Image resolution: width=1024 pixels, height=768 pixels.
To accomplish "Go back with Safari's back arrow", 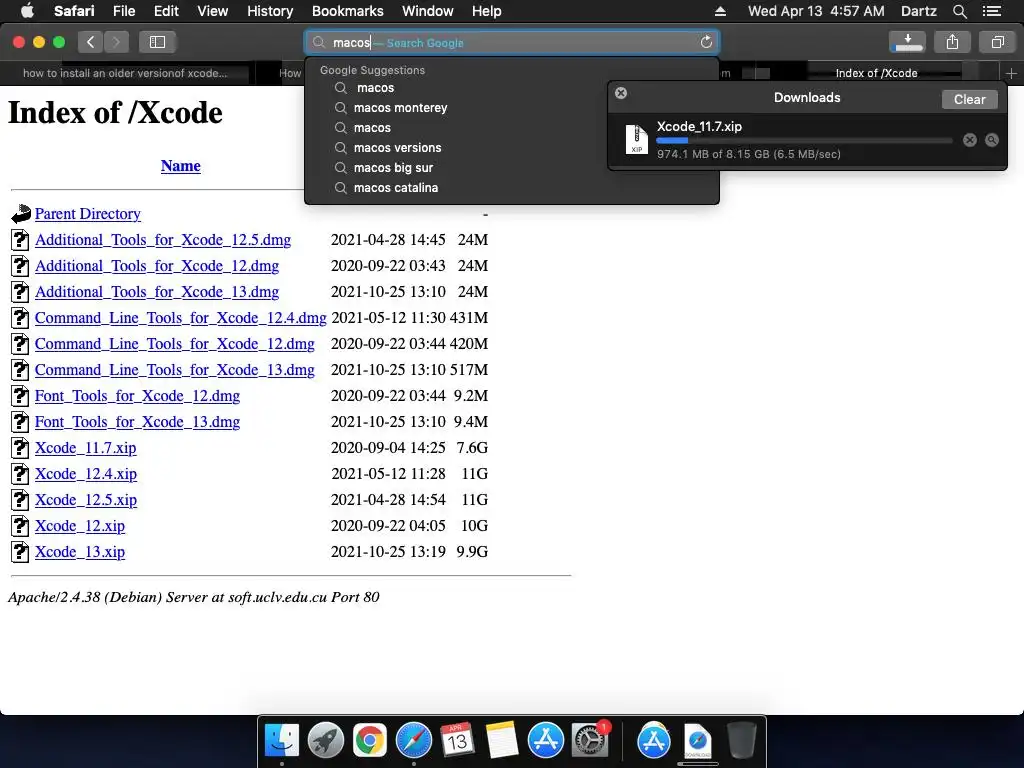I will [x=91, y=42].
